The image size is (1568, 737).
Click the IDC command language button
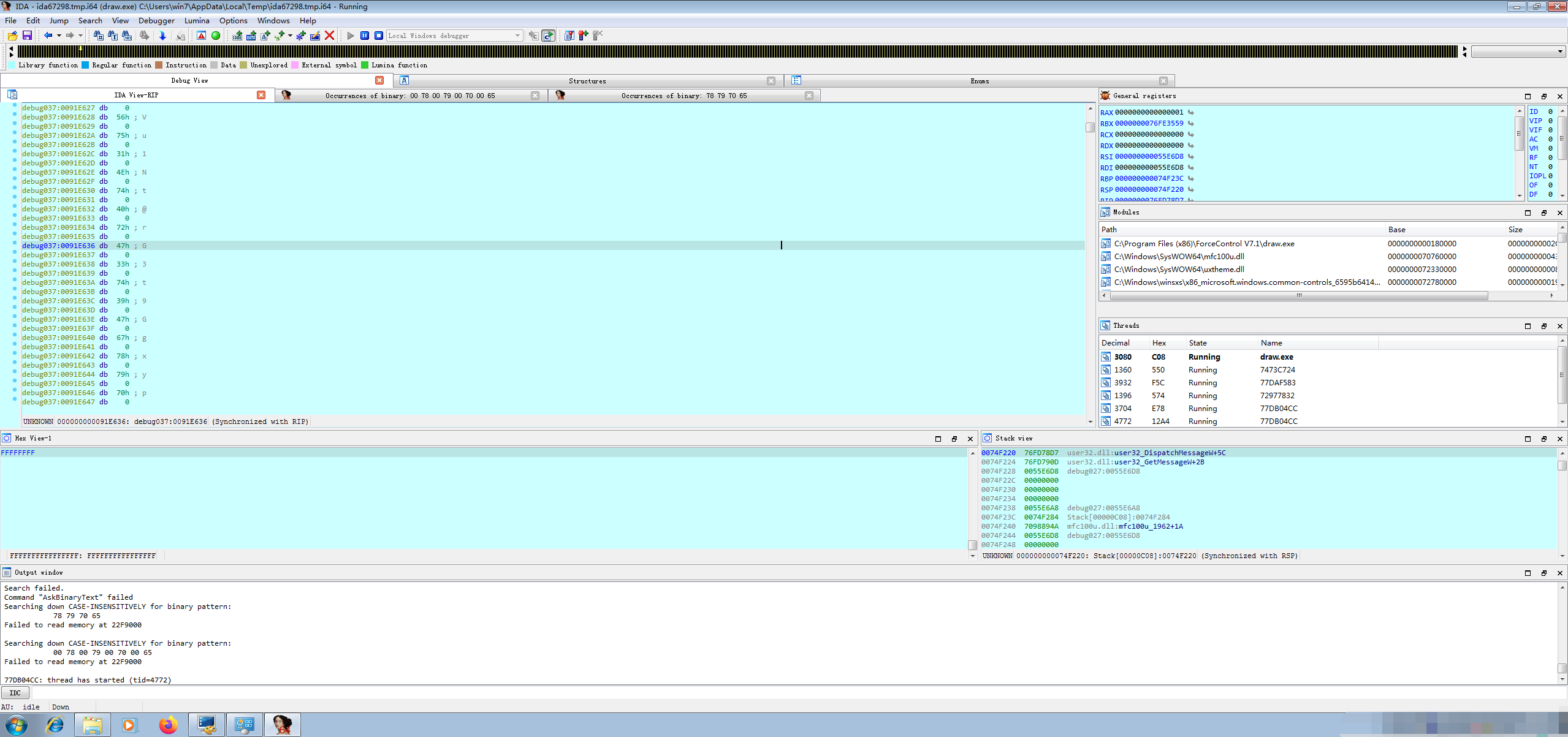click(15, 693)
